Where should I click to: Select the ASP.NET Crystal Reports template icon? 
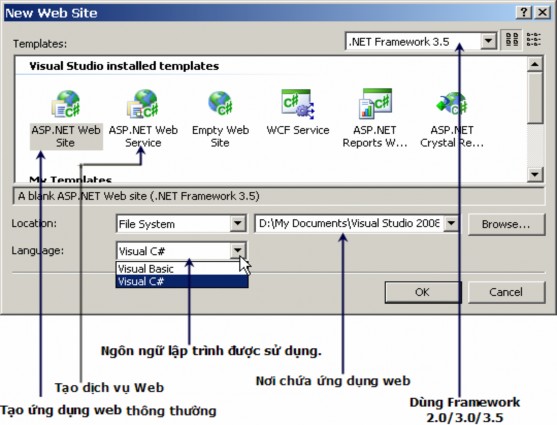click(x=452, y=104)
